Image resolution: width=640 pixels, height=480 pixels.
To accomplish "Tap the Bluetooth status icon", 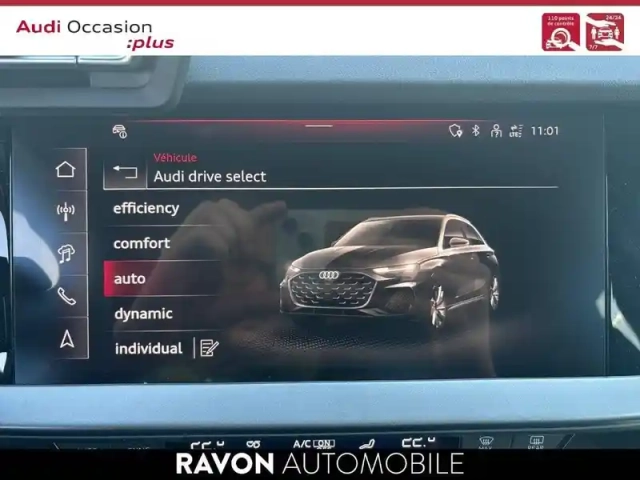I will pyautogui.click(x=476, y=131).
